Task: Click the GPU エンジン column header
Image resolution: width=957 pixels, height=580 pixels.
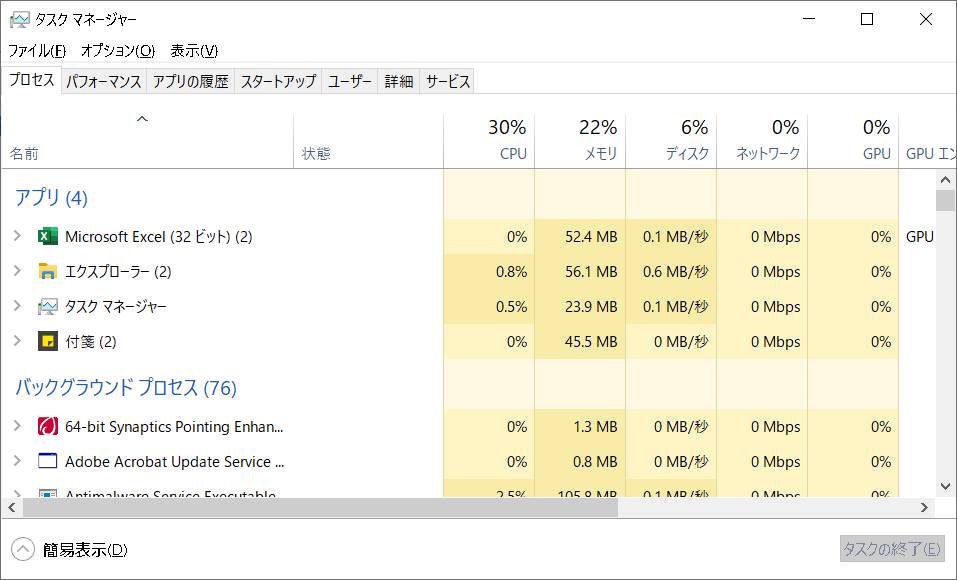Action: pyautogui.click(x=928, y=141)
